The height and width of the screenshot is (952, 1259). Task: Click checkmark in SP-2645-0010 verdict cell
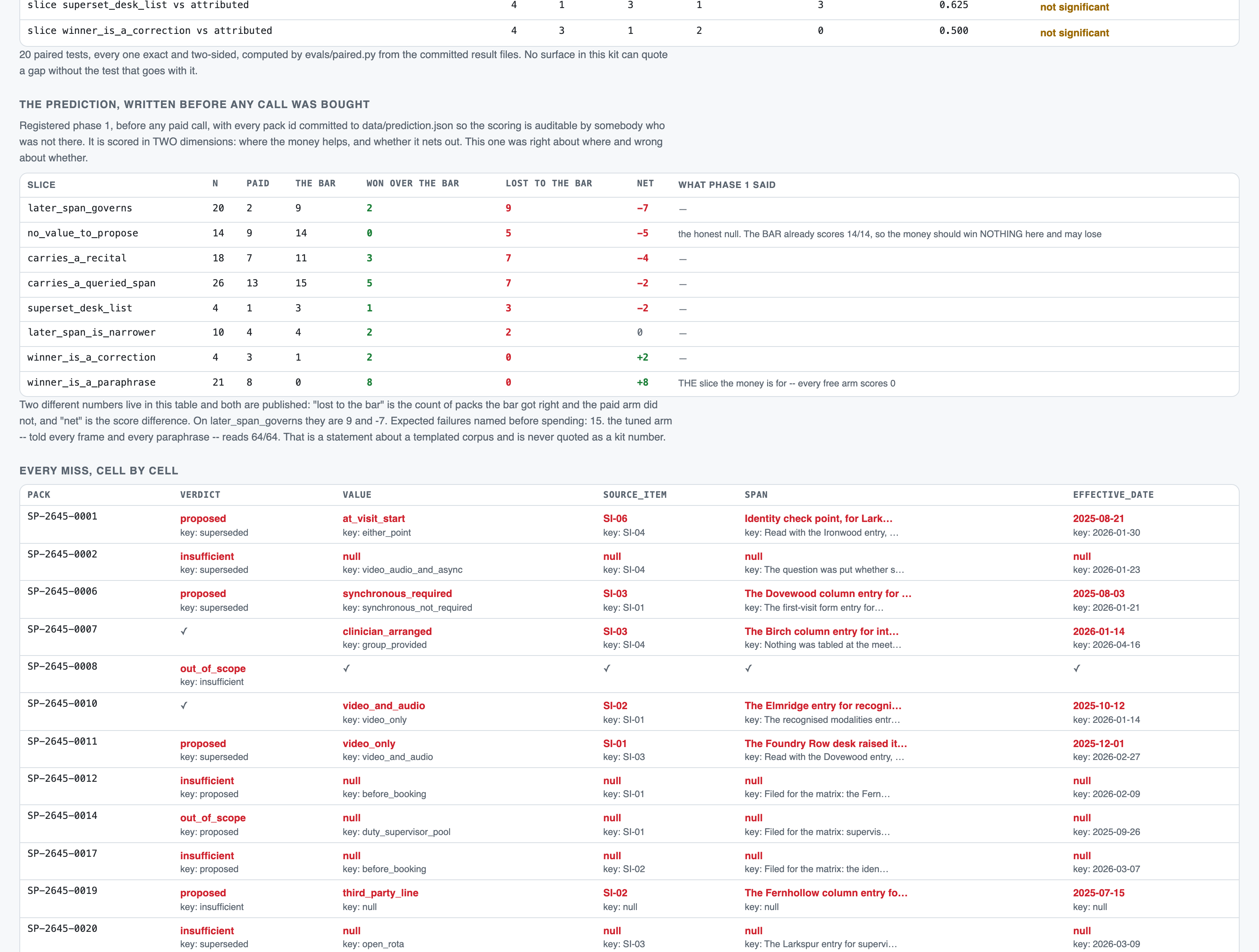tap(184, 706)
